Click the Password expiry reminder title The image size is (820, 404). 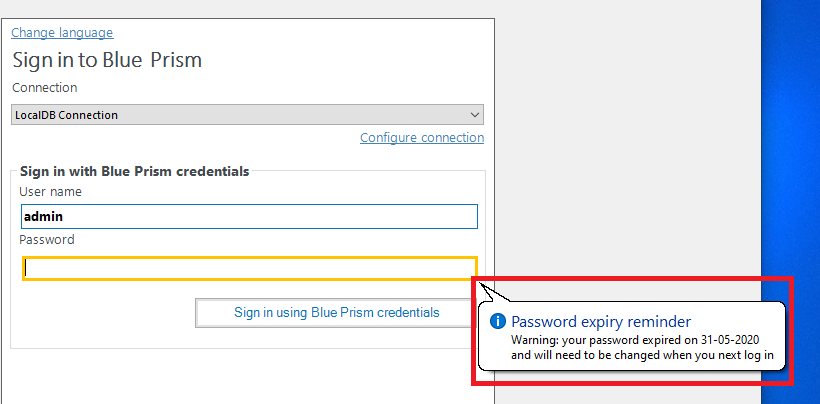[x=600, y=322]
